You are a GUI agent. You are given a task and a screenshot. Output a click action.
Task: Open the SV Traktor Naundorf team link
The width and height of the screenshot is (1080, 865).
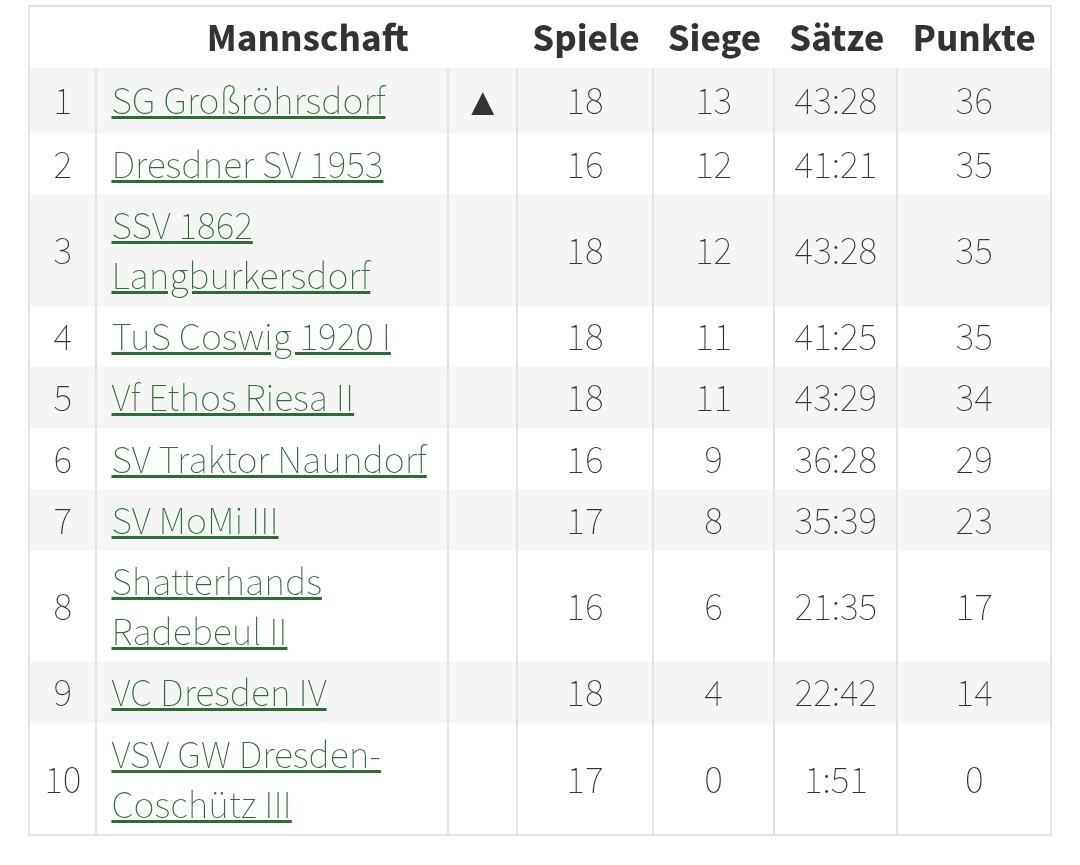[x=269, y=461]
